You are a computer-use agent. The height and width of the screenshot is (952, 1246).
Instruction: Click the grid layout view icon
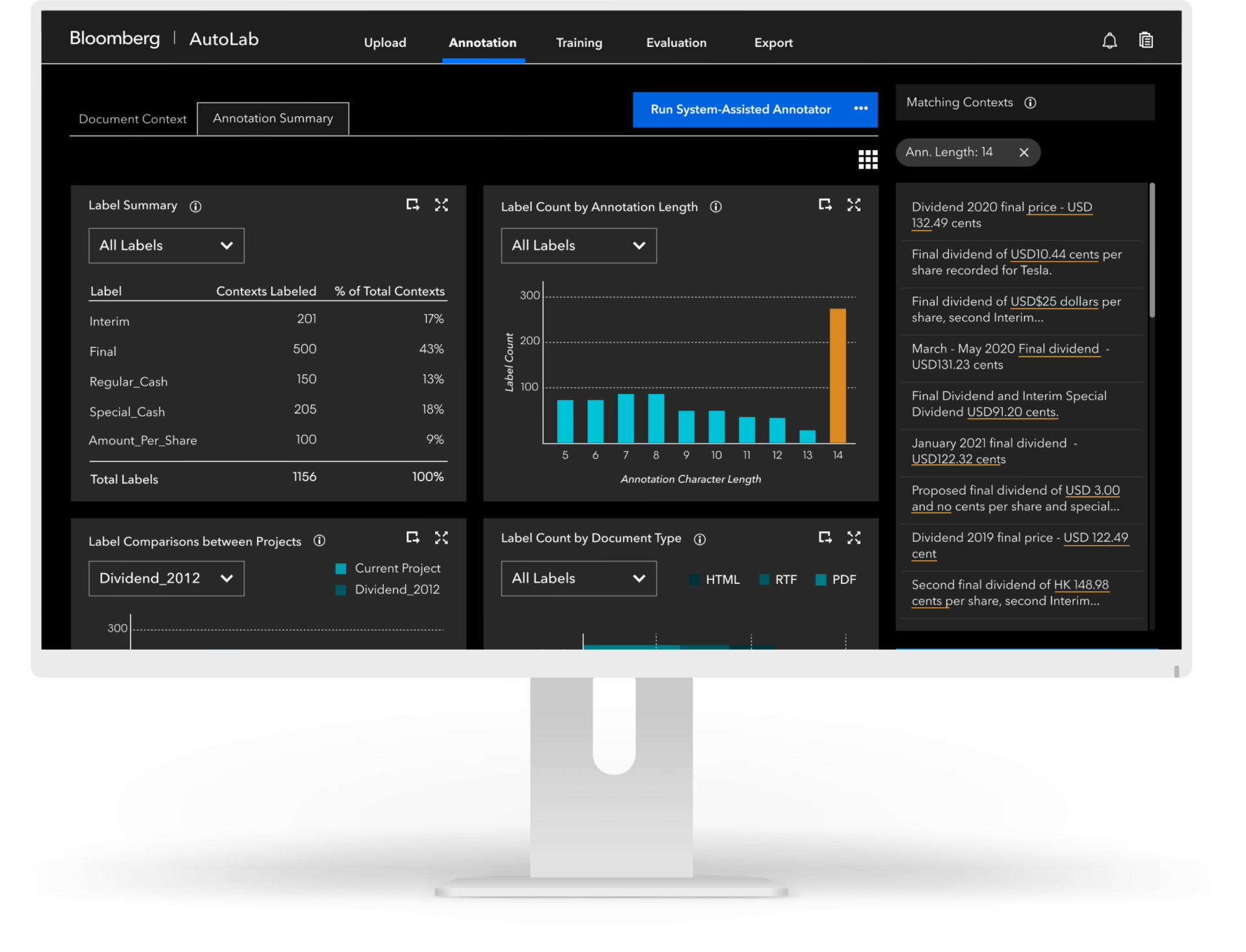tap(868, 159)
